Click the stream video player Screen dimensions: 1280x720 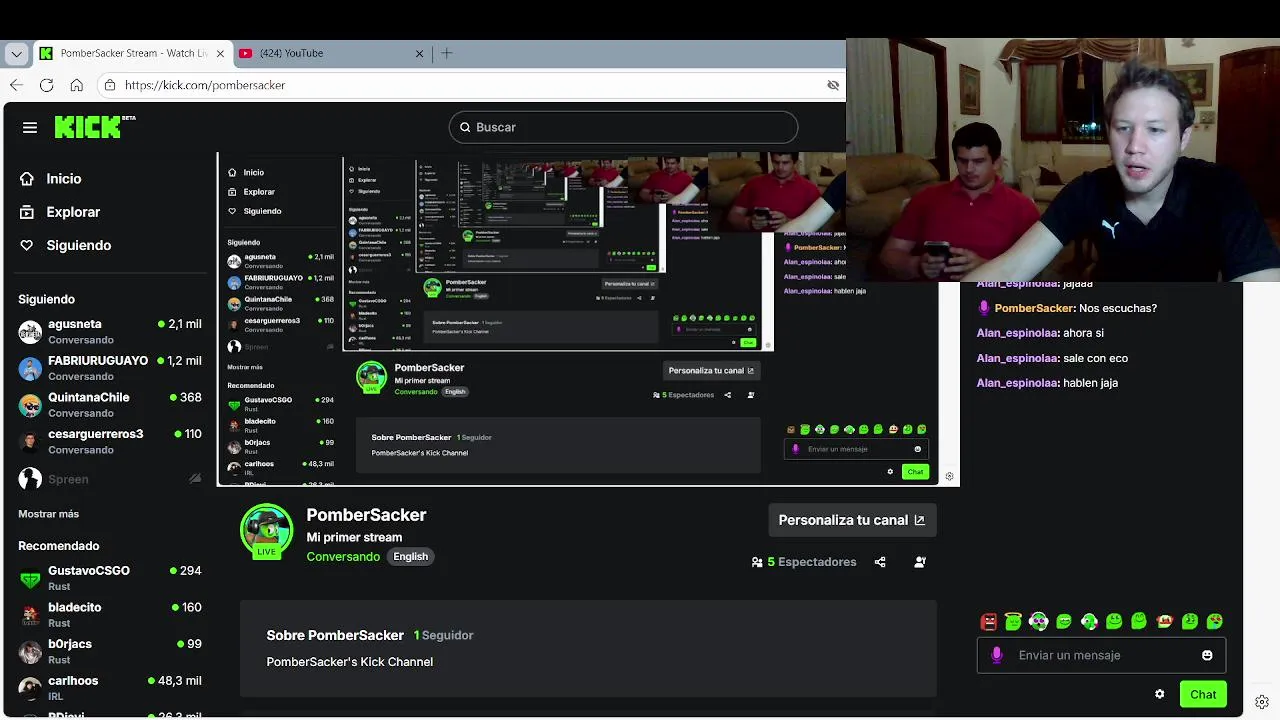click(588, 319)
